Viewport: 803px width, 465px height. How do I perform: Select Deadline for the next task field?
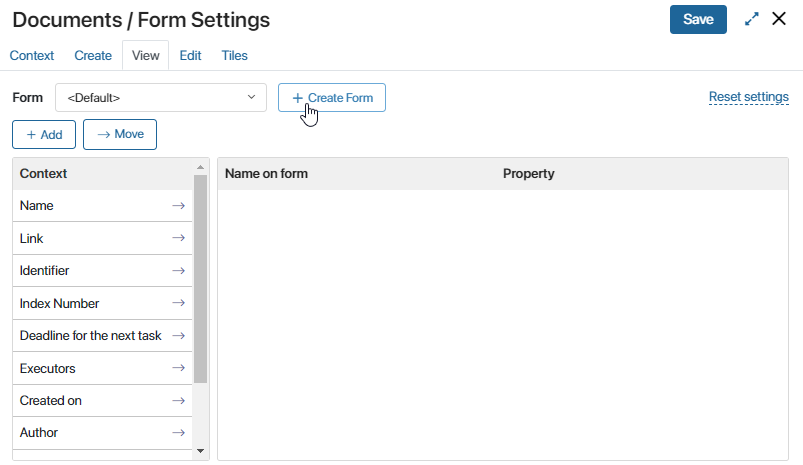pos(102,335)
